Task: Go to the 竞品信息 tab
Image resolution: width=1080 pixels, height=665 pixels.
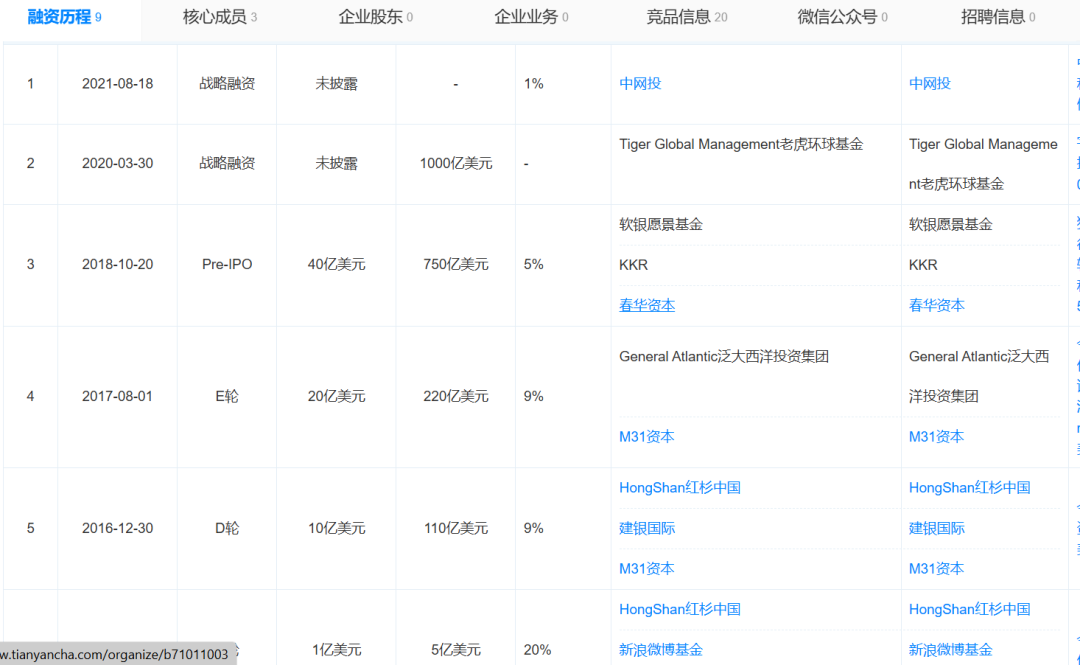Action: [x=687, y=17]
